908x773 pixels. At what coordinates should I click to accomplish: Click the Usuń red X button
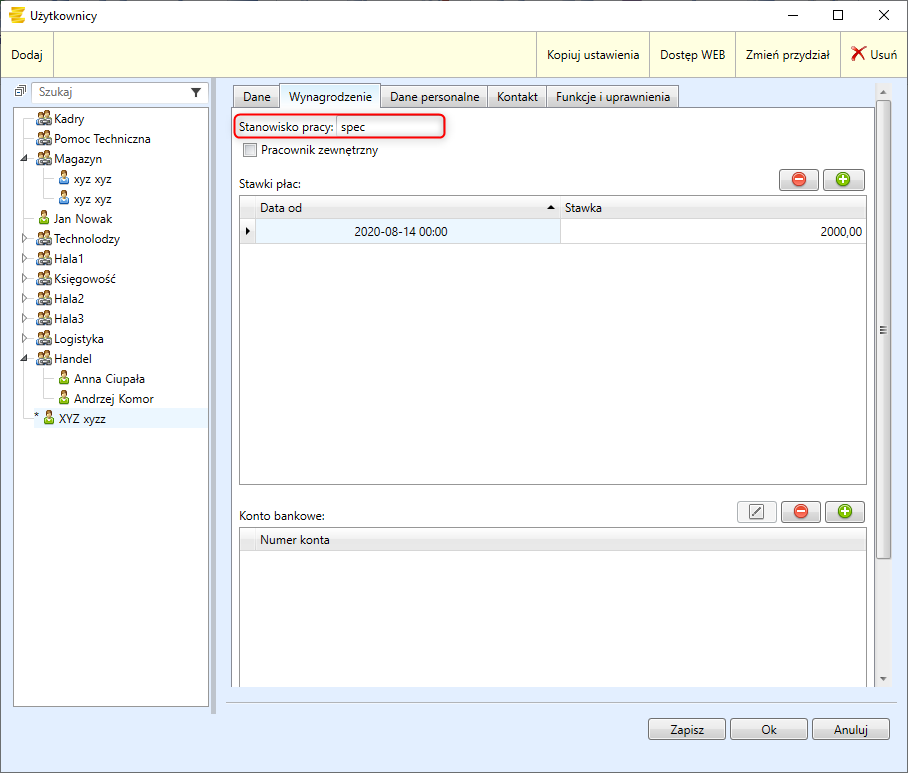(x=873, y=55)
